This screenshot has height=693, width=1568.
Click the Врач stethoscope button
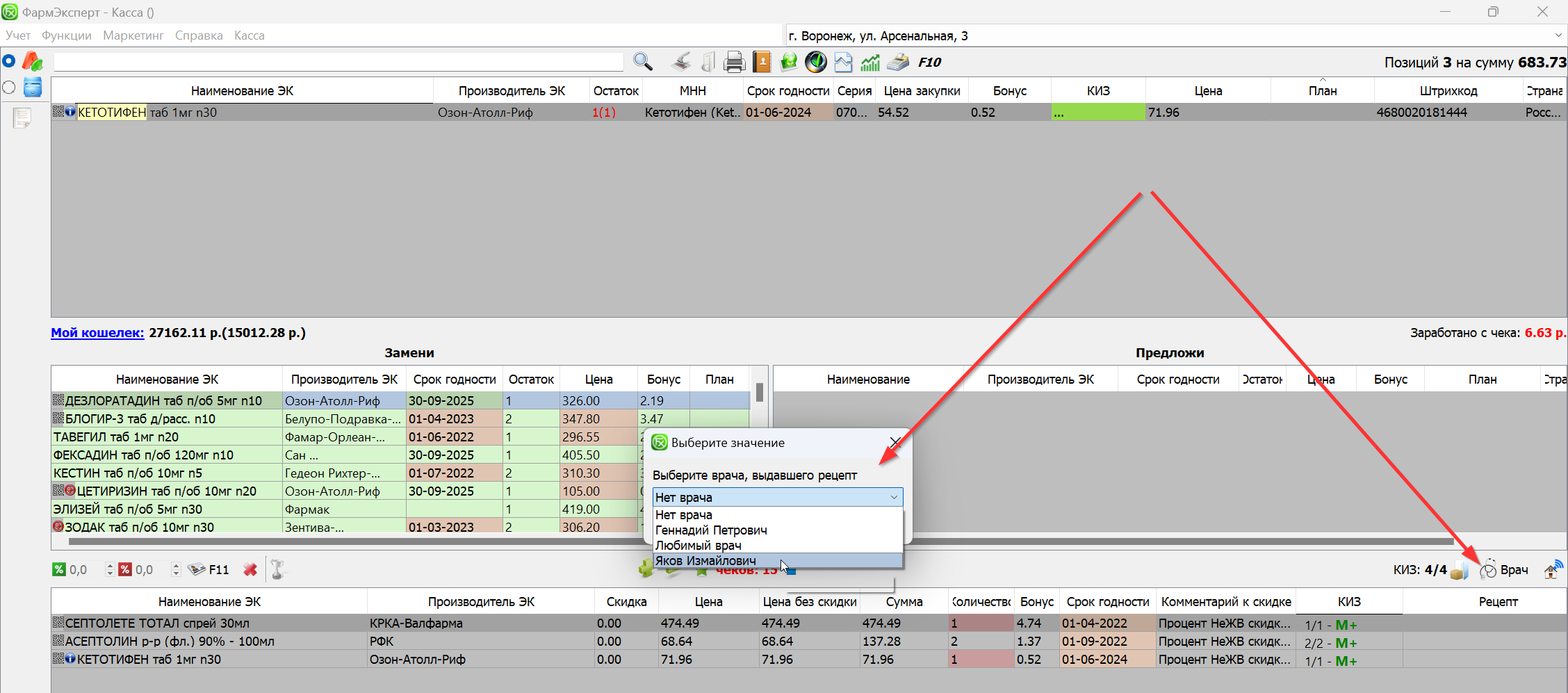point(1504,570)
